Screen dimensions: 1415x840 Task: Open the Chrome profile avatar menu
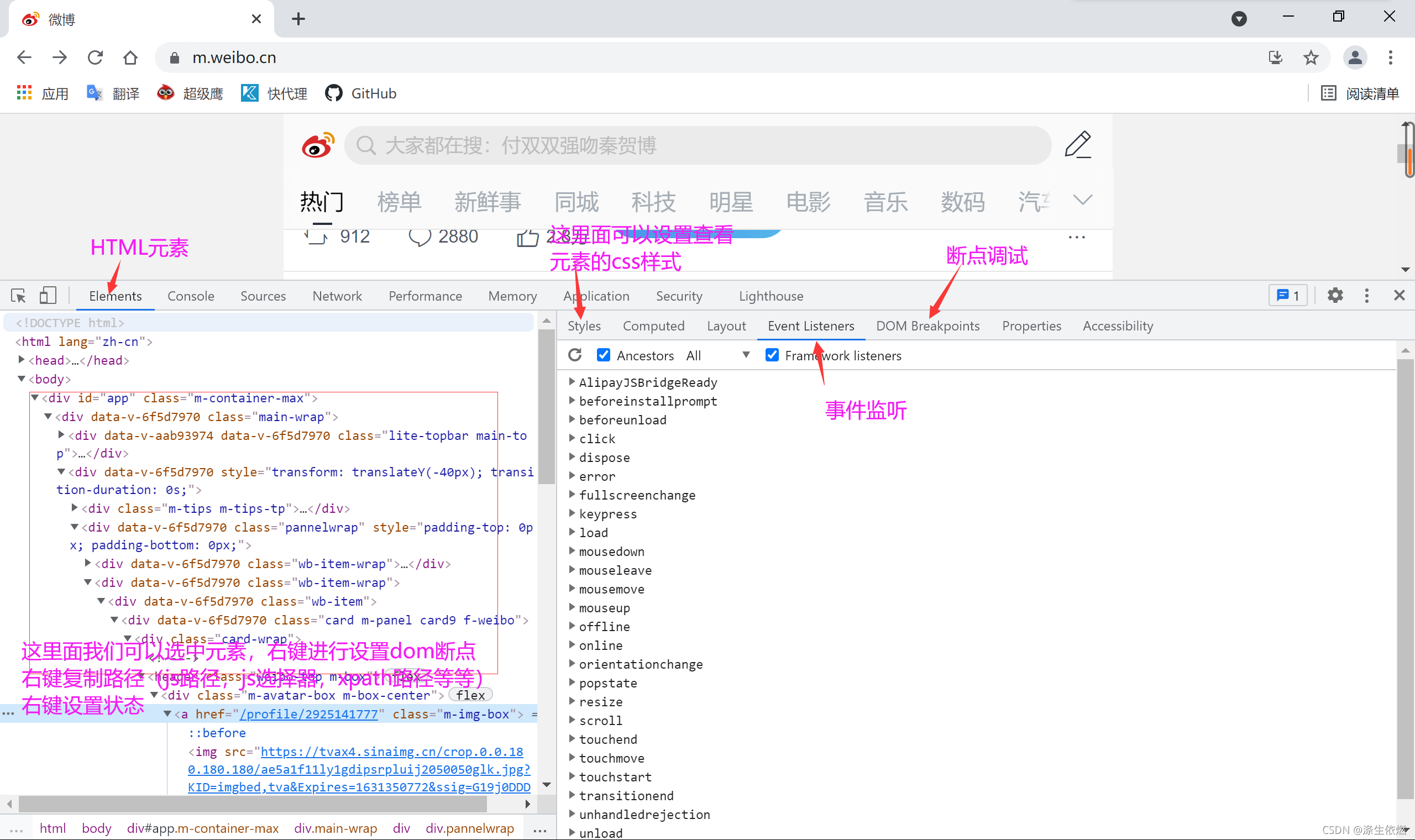1355,57
